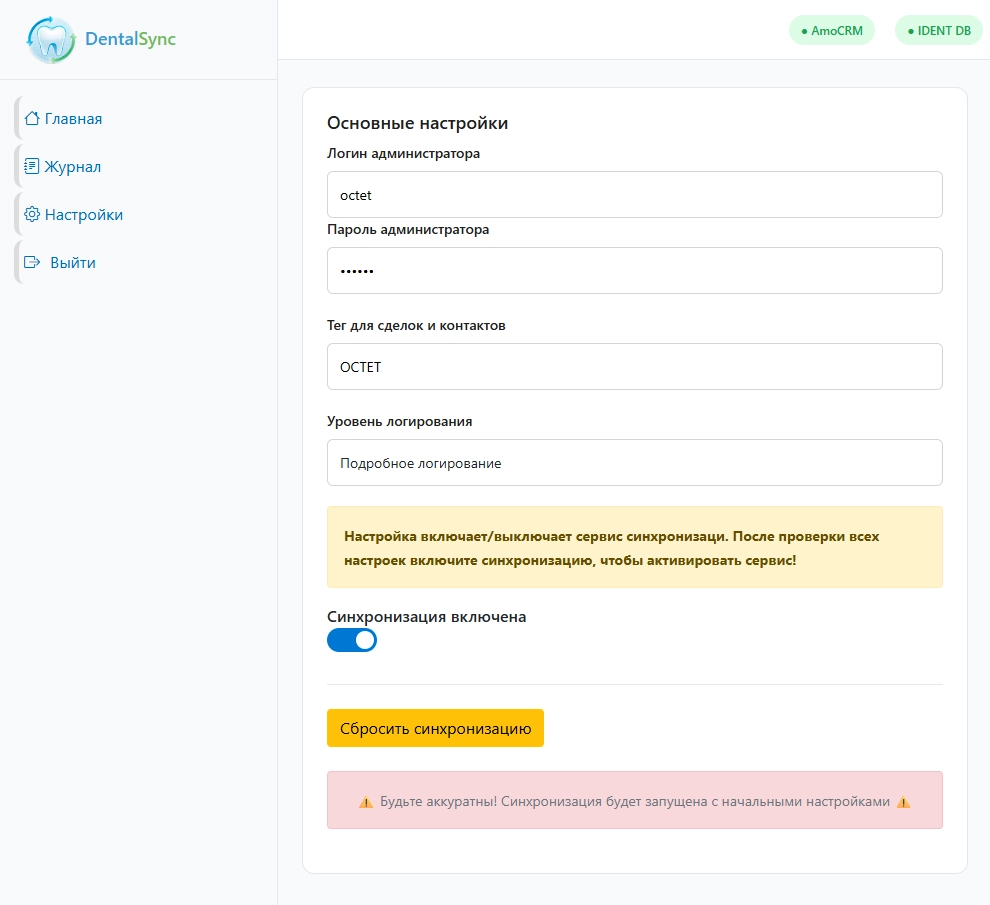This screenshot has height=905, width=990.
Task: Click the house icon beside Главная
Action: point(32,118)
